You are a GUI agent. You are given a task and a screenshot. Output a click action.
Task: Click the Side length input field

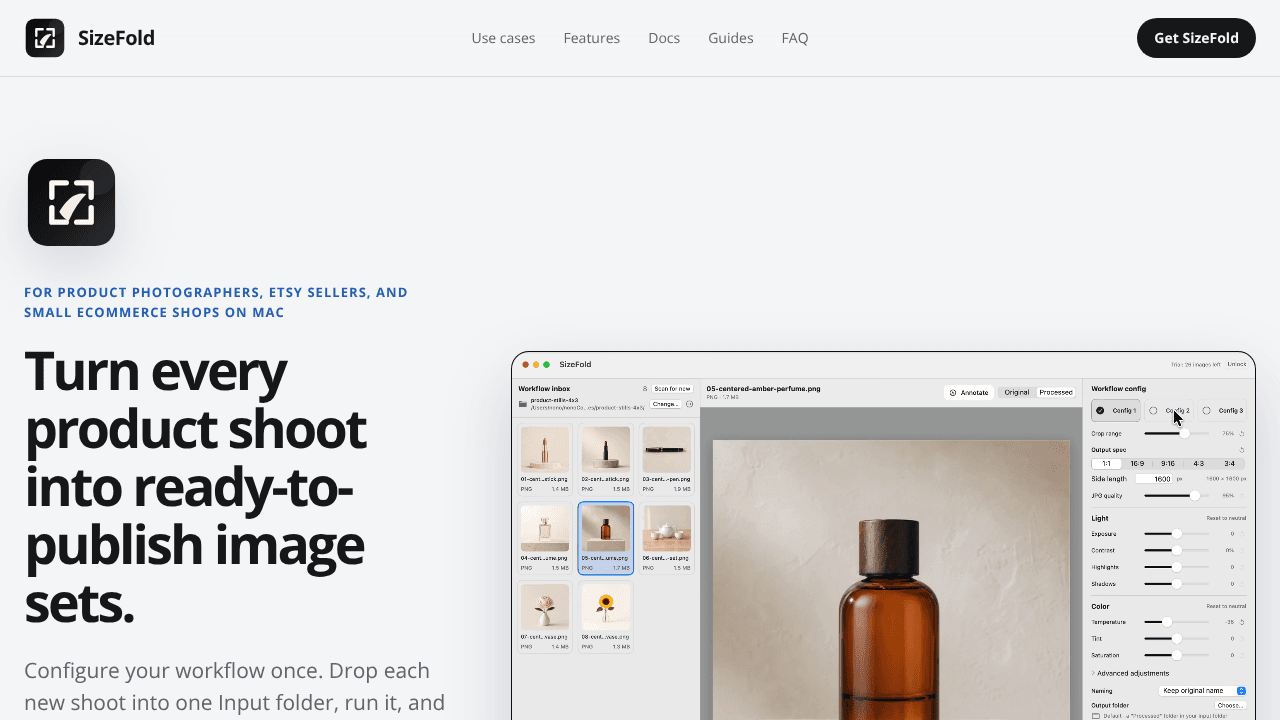(x=1154, y=479)
